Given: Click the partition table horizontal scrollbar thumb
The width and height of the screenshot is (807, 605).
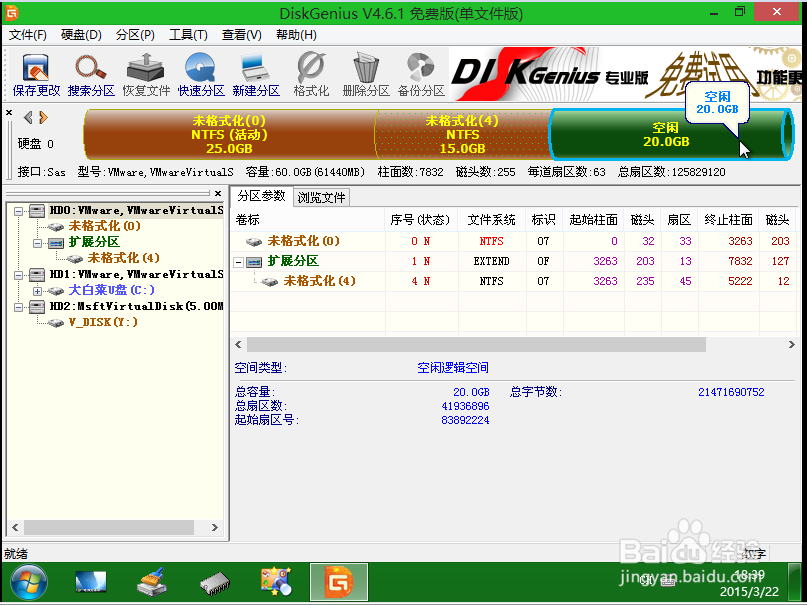Looking at the screenshot, I should tap(476, 344).
